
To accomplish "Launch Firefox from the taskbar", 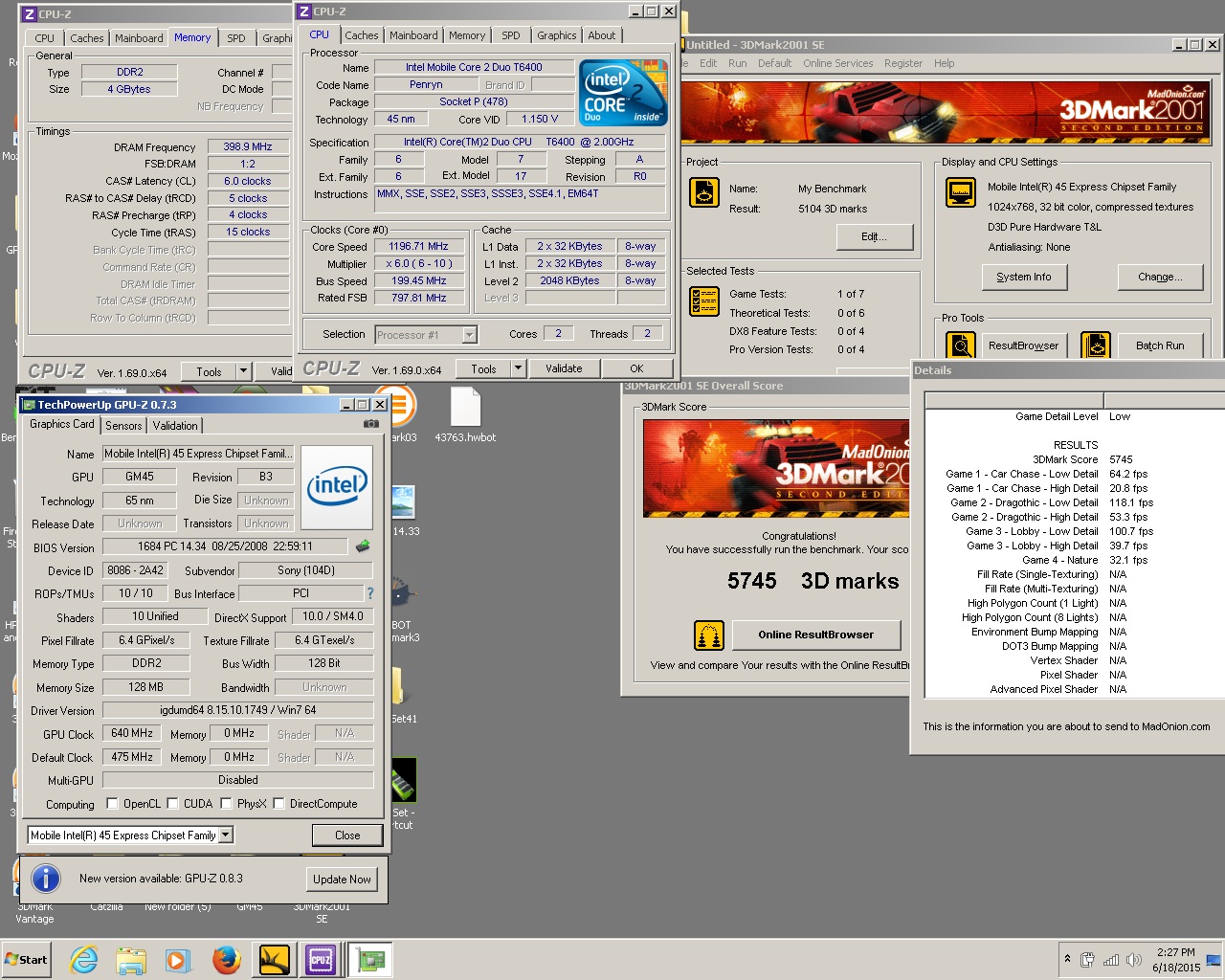I will (x=226, y=959).
